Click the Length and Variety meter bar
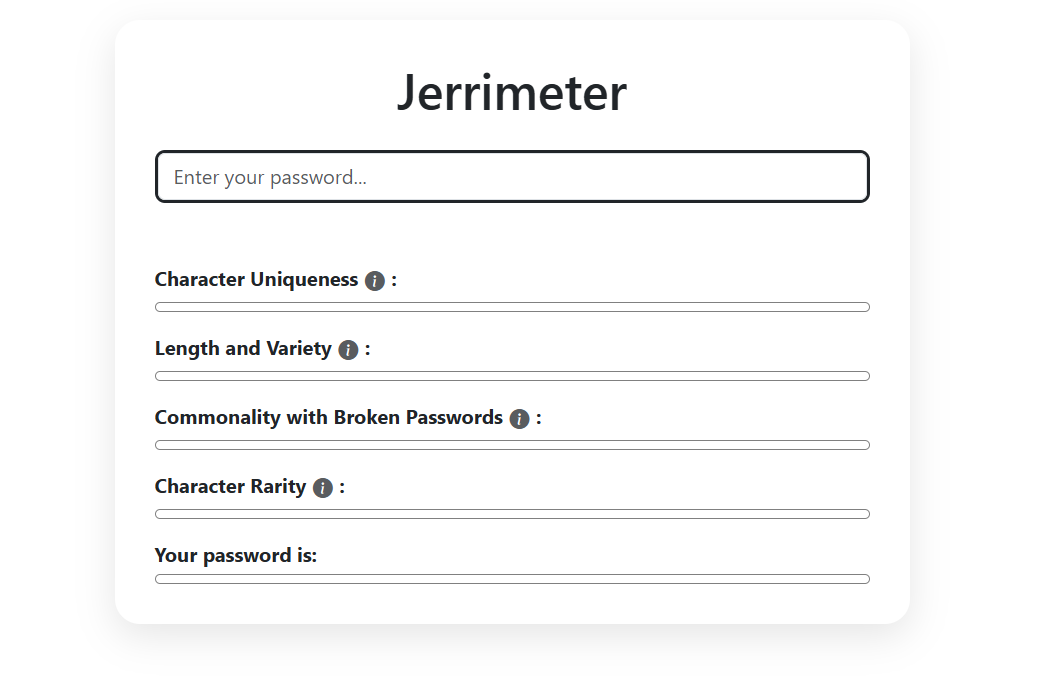 (512, 376)
